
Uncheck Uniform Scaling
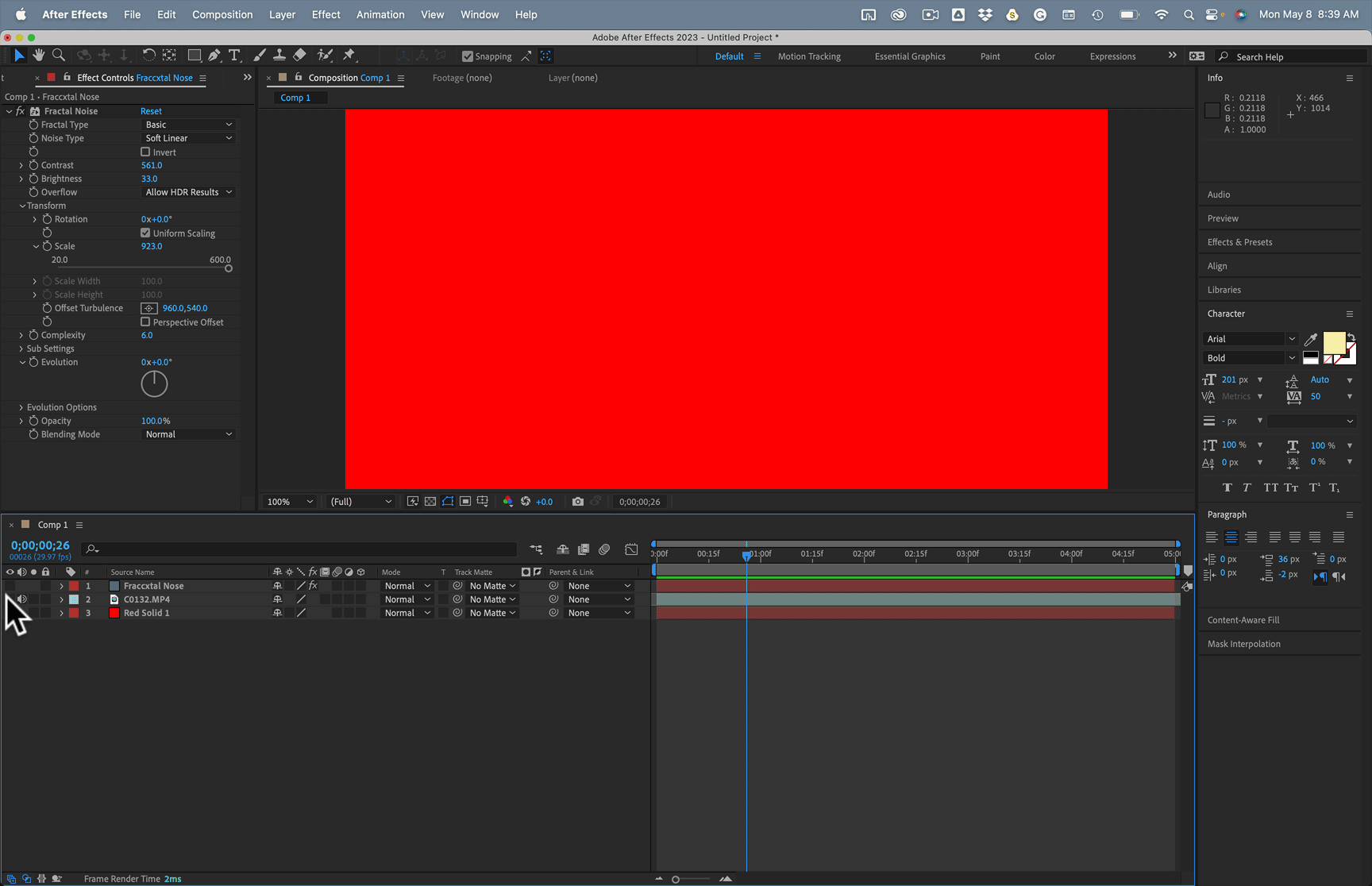point(145,233)
